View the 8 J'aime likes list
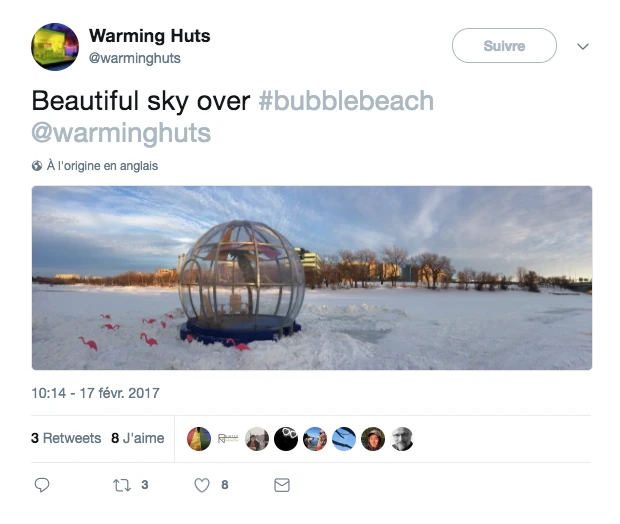The height and width of the screenshot is (524, 620). (x=138, y=438)
